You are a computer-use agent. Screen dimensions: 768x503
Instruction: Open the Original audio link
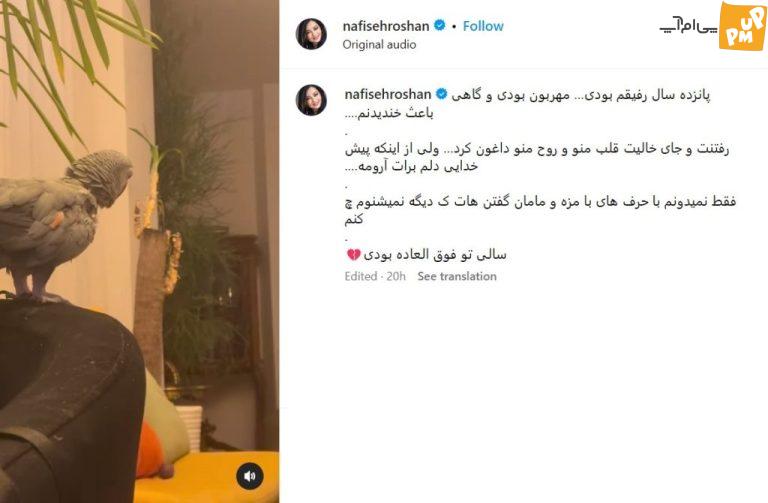tap(379, 45)
